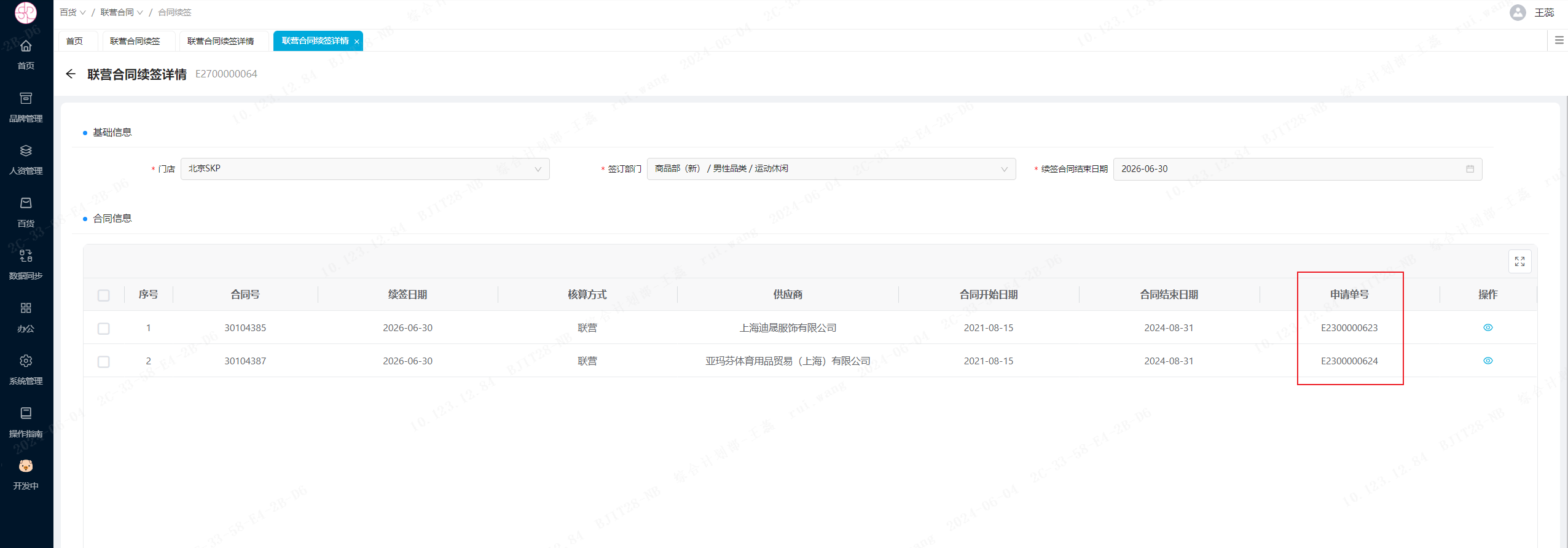View details of contract 30104385 via eye icon
1568x548 pixels.
(1488, 328)
